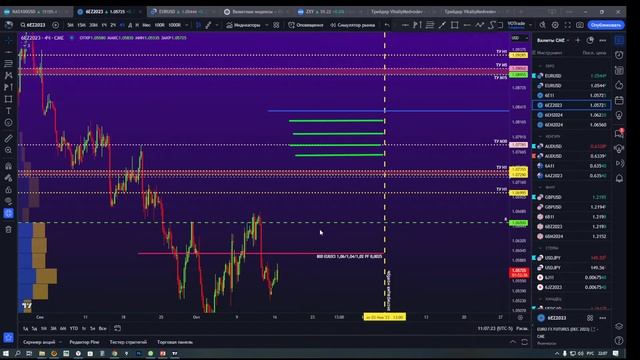This screenshot has height=360, width=640.
Task: Toggle lock all drawings in left toolbar
Action: pyautogui.click(x=8, y=190)
